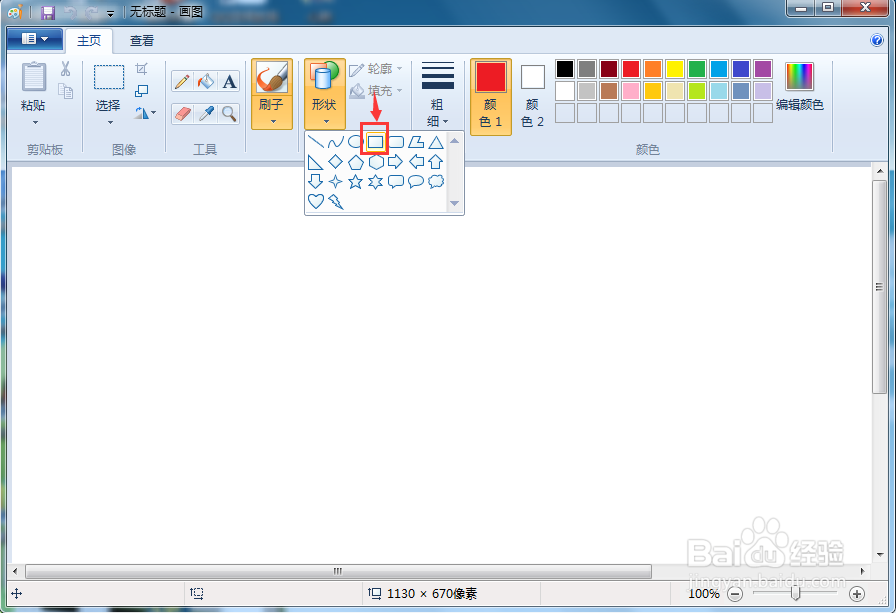
Task: Choose the Line shape
Action: [315, 142]
